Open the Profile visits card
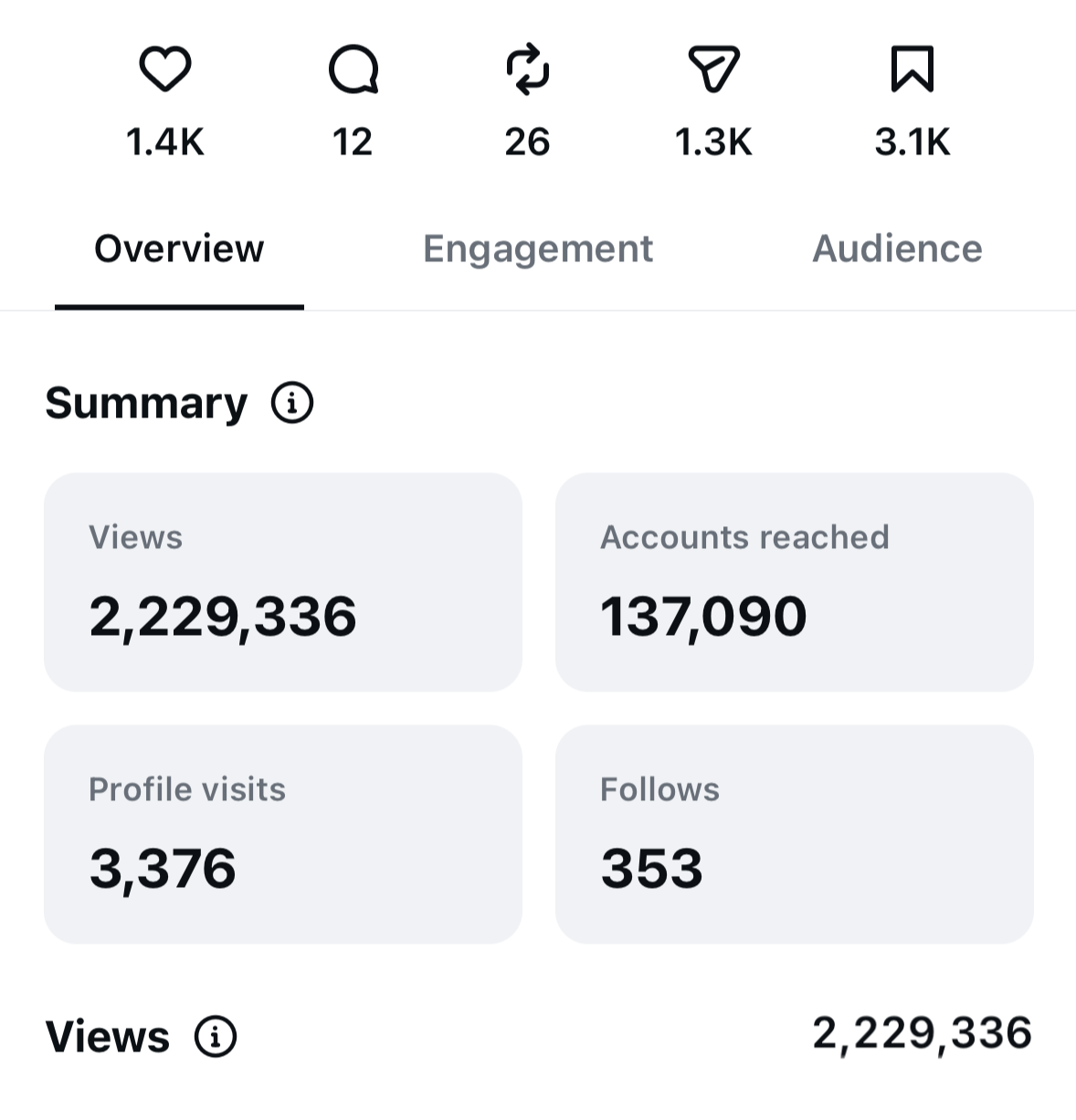 click(283, 834)
